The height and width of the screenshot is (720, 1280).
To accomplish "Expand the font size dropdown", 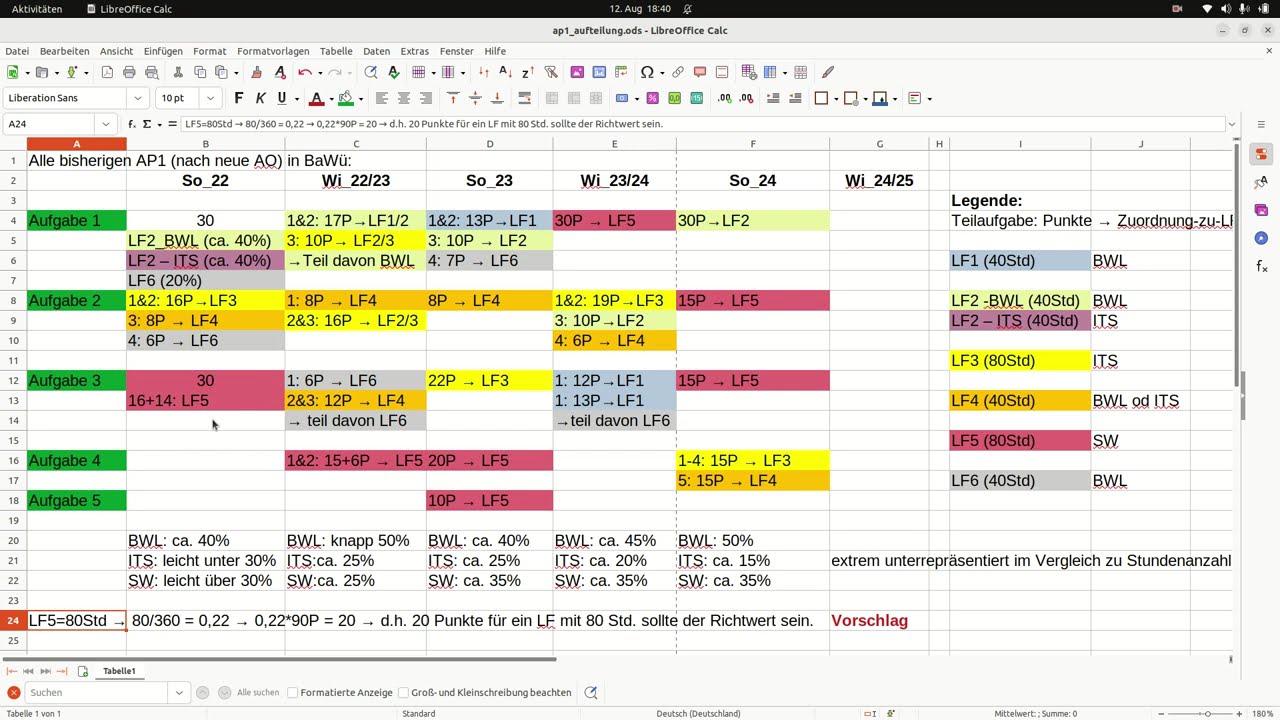I will tap(210, 98).
